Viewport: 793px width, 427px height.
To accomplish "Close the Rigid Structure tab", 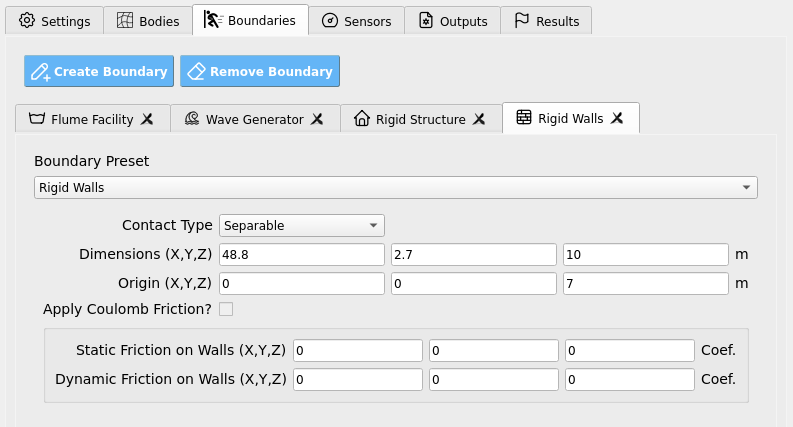I will (x=479, y=119).
